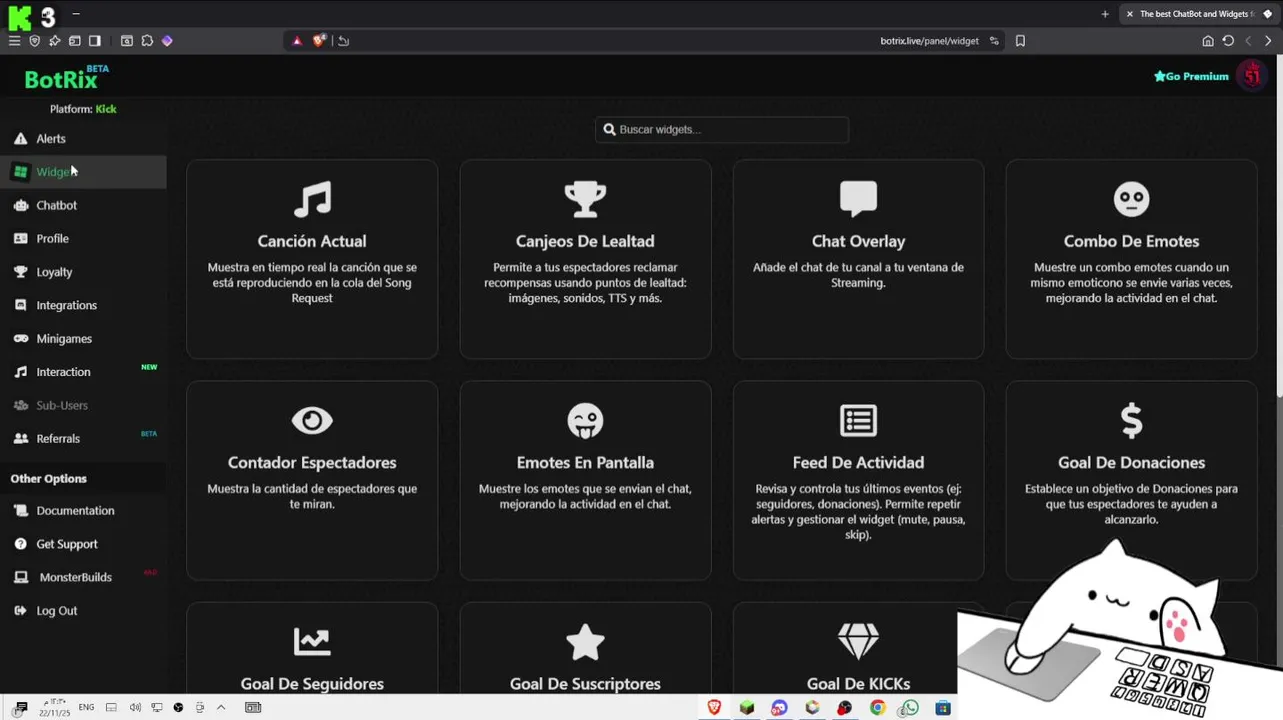Click the Canjeos De Lealtad trophy icon

coord(585,199)
